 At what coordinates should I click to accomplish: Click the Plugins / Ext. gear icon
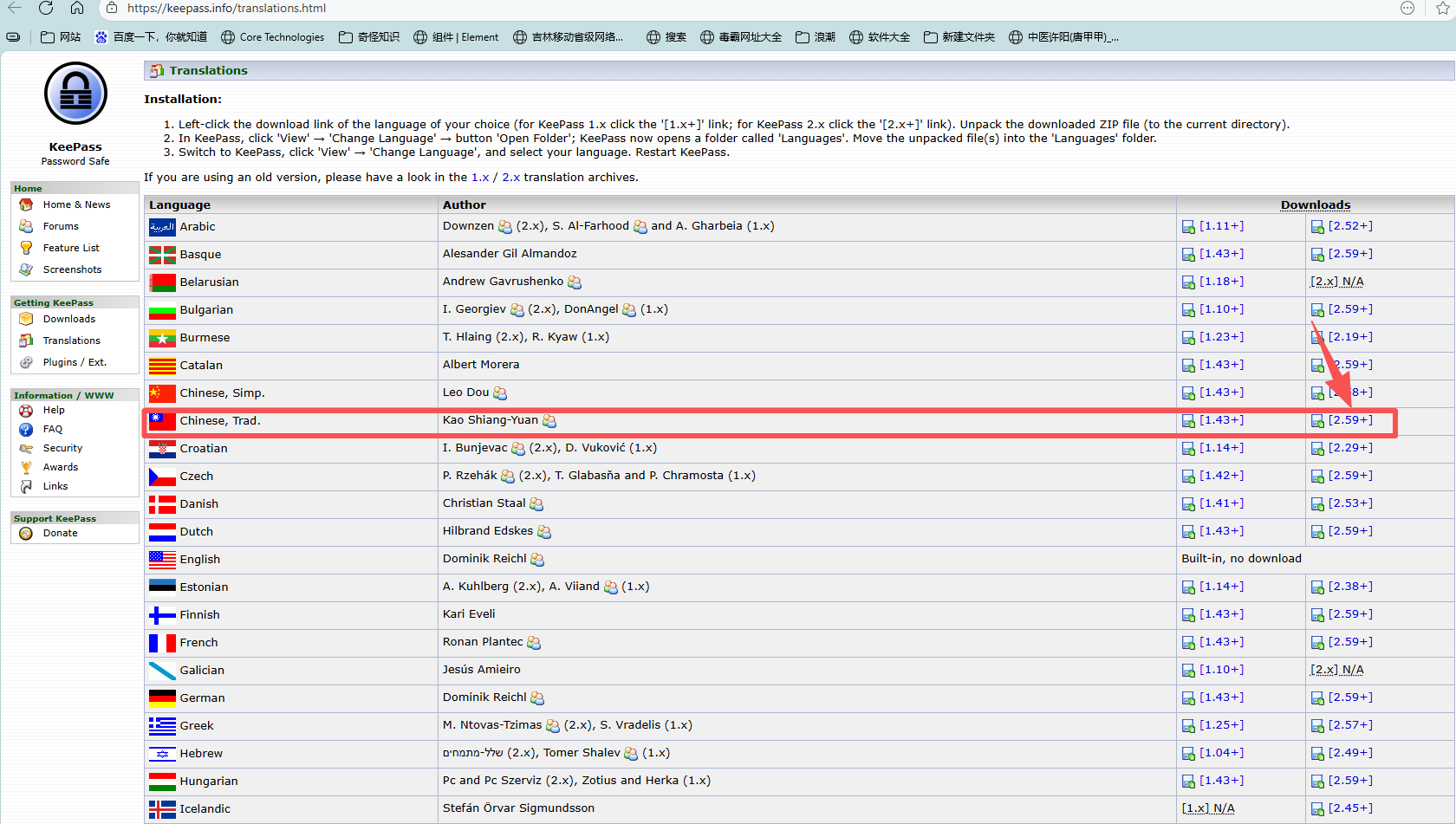tap(26, 362)
